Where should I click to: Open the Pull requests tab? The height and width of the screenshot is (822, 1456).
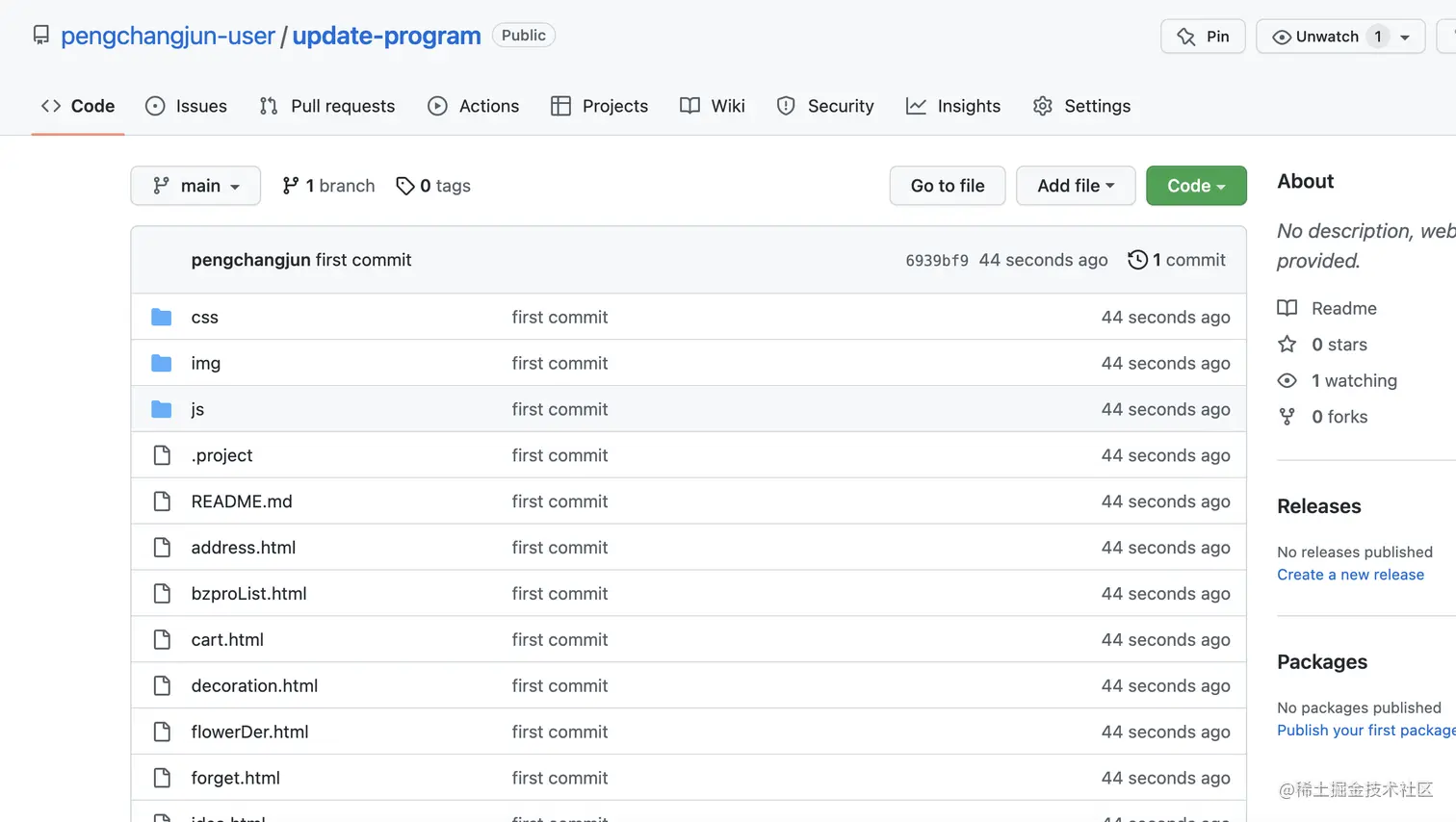pyautogui.click(x=327, y=106)
